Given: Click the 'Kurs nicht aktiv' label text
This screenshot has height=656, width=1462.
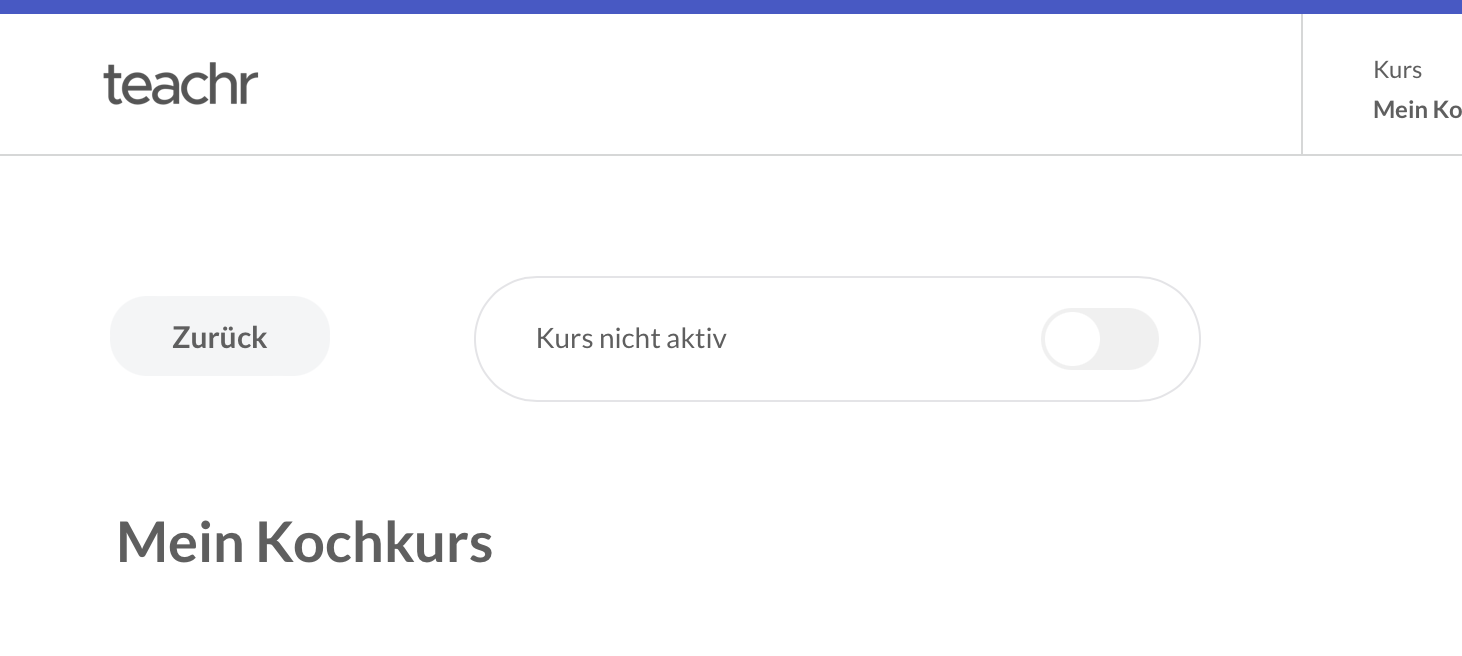Looking at the screenshot, I should [631, 339].
